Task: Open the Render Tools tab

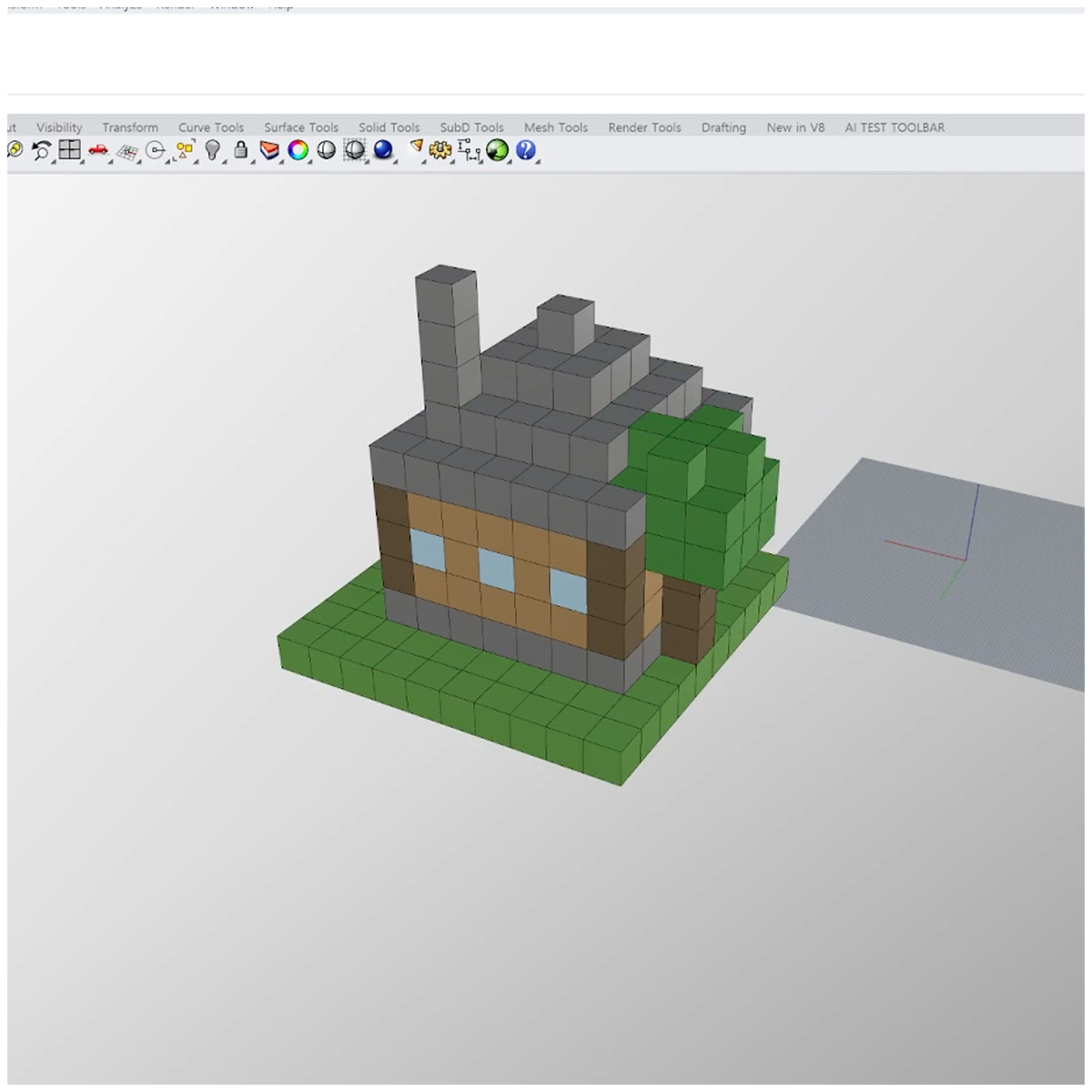Action: pos(644,127)
